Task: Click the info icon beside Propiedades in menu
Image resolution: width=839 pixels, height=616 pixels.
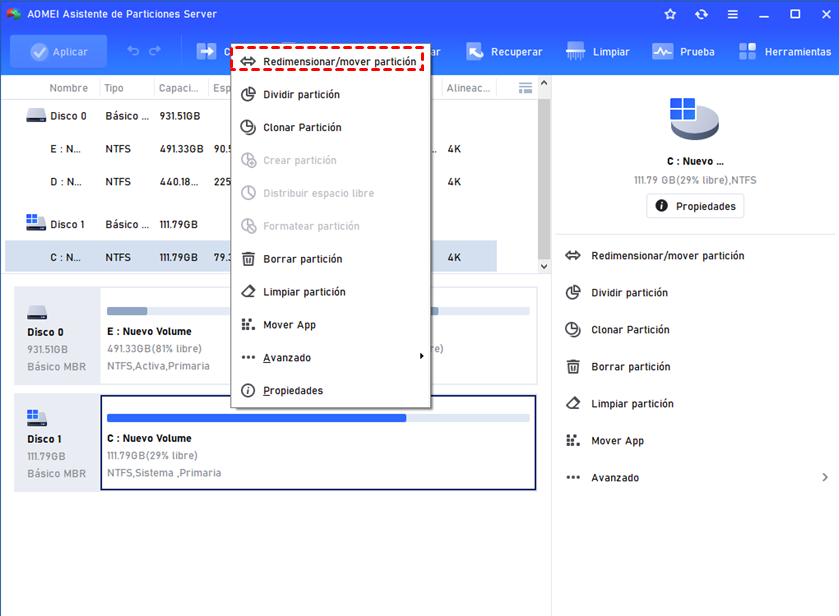Action: tap(248, 391)
